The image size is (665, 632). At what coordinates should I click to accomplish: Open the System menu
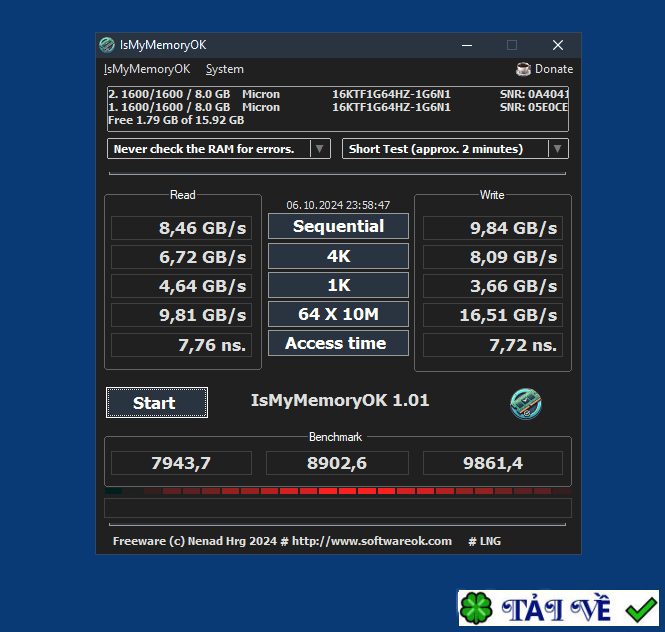click(x=225, y=69)
